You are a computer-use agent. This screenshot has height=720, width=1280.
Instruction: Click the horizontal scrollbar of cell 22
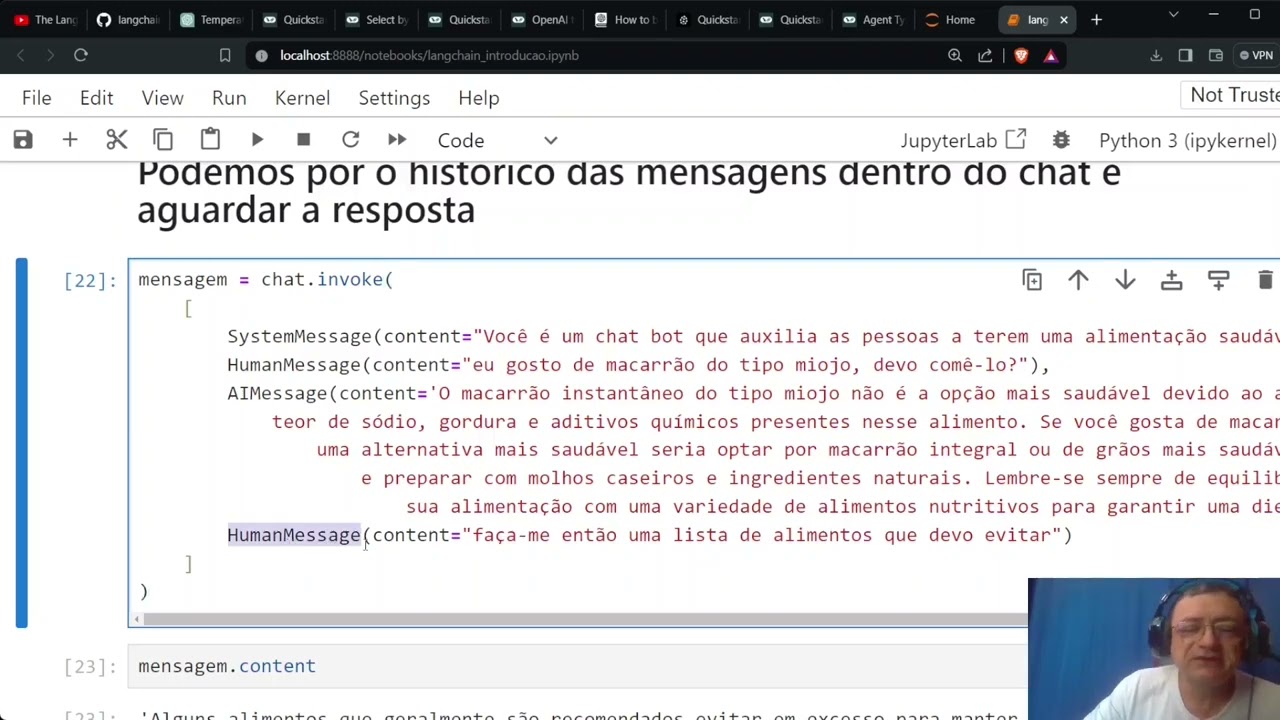pyautogui.click(x=585, y=619)
